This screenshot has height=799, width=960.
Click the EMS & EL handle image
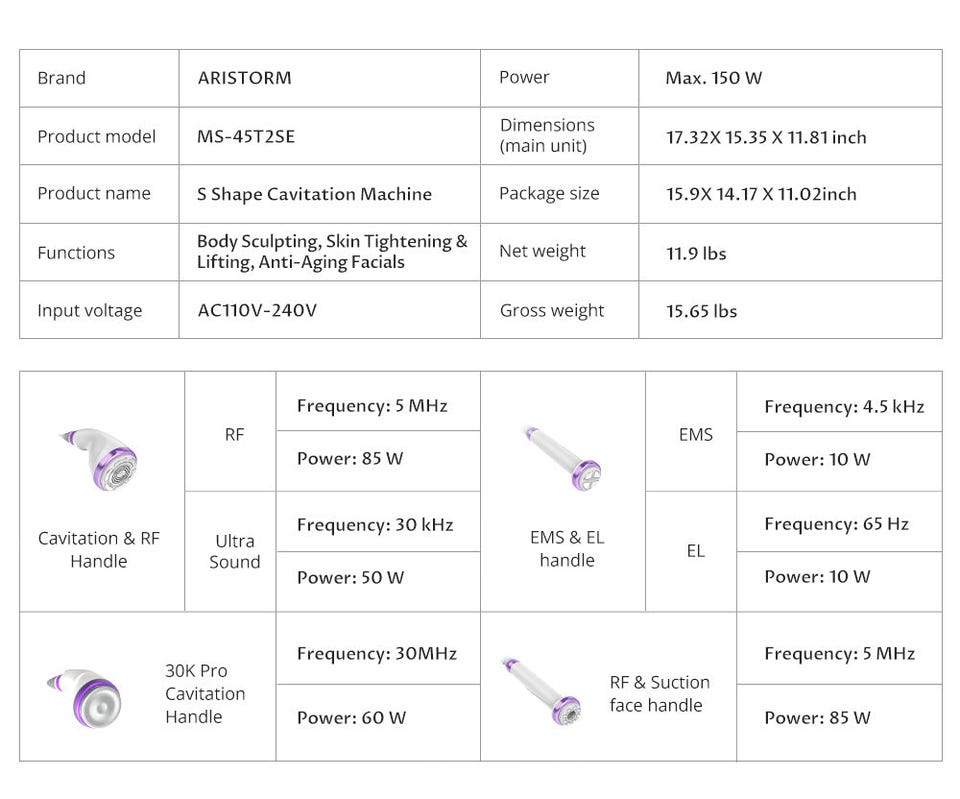(565, 457)
